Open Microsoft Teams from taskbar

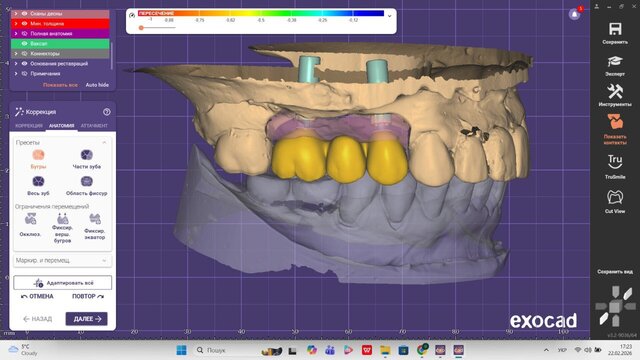tap(330, 350)
